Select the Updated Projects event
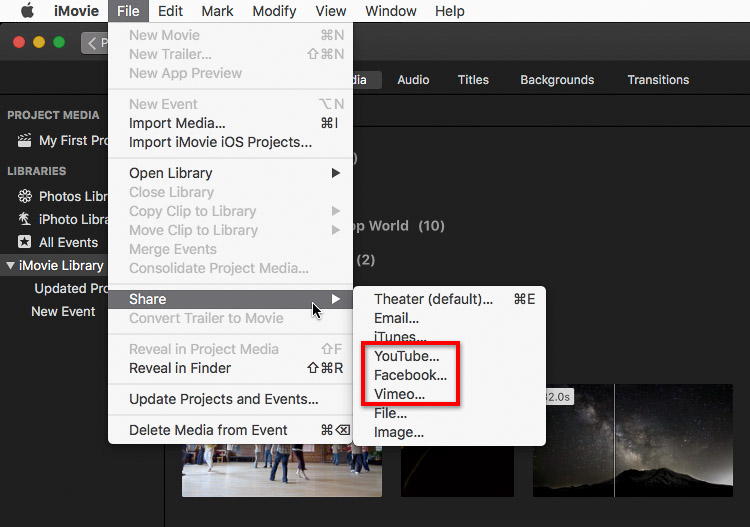The width and height of the screenshot is (750, 527). 71,288
